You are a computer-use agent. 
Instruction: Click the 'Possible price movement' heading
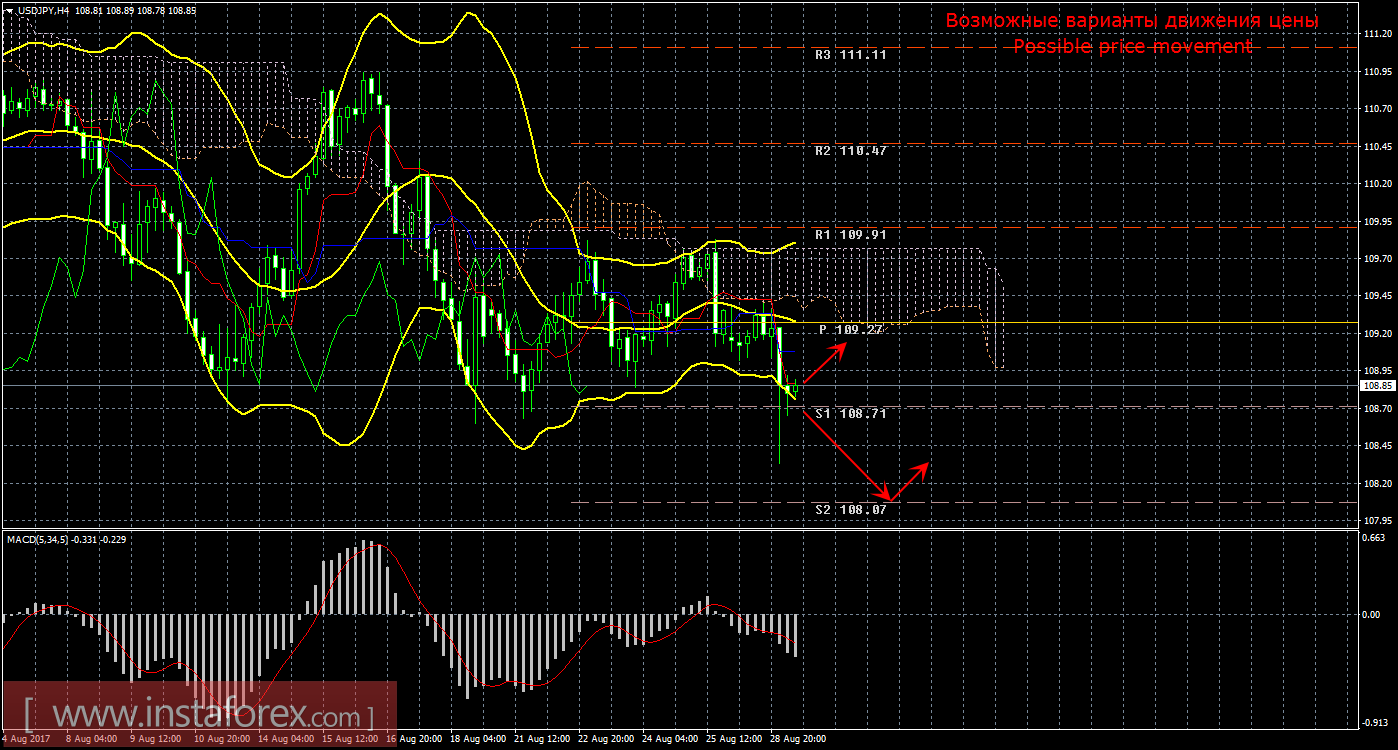click(1132, 46)
